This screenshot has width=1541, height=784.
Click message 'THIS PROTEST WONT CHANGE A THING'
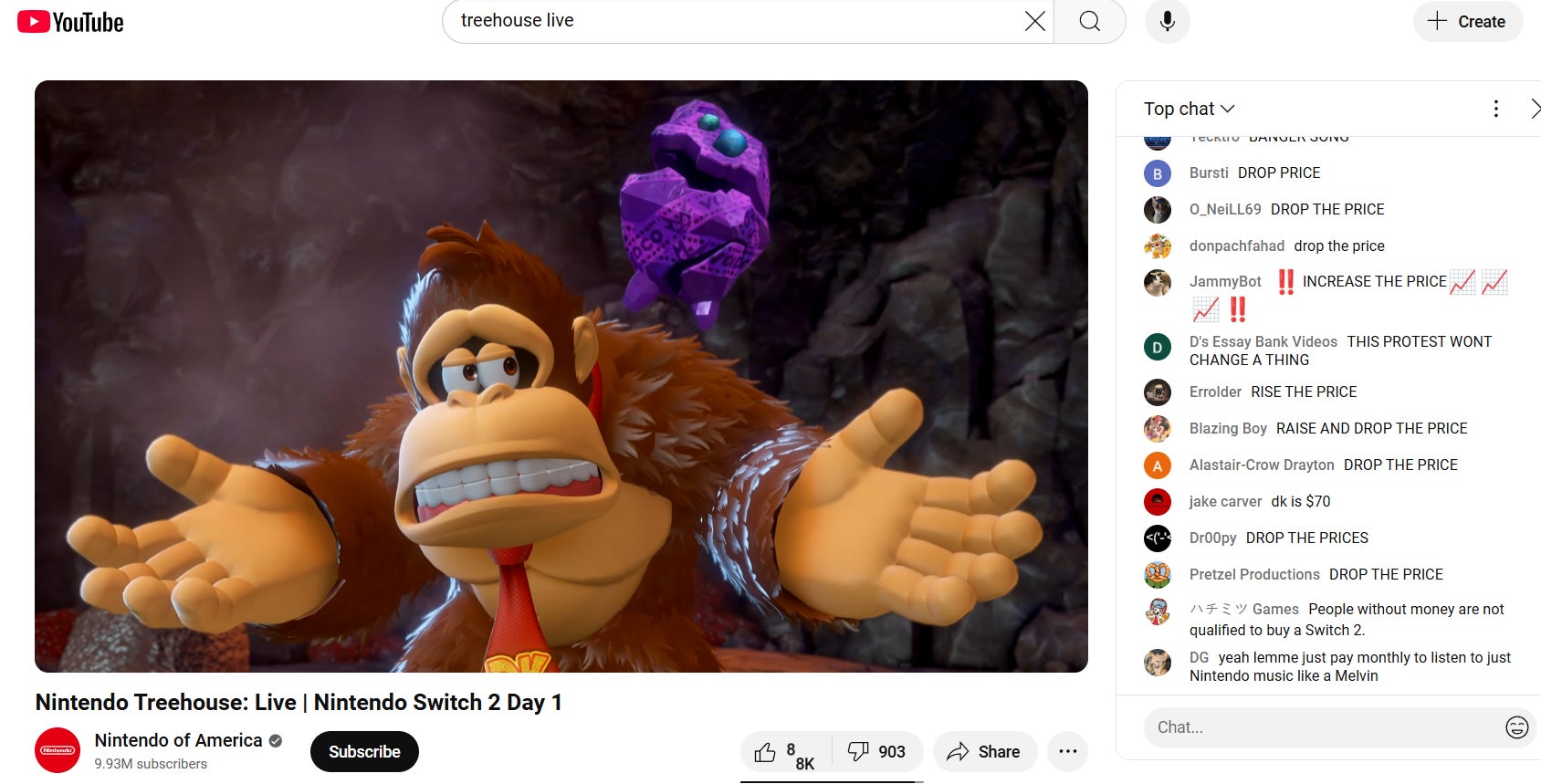(x=1340, y=350)
